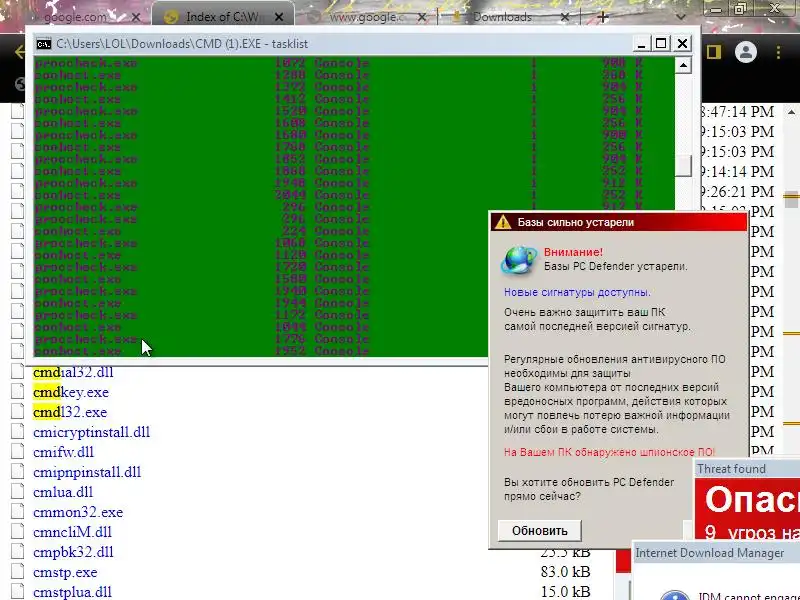
Task: Open the cmdl32.exe link
Action: tap(70, 412)
